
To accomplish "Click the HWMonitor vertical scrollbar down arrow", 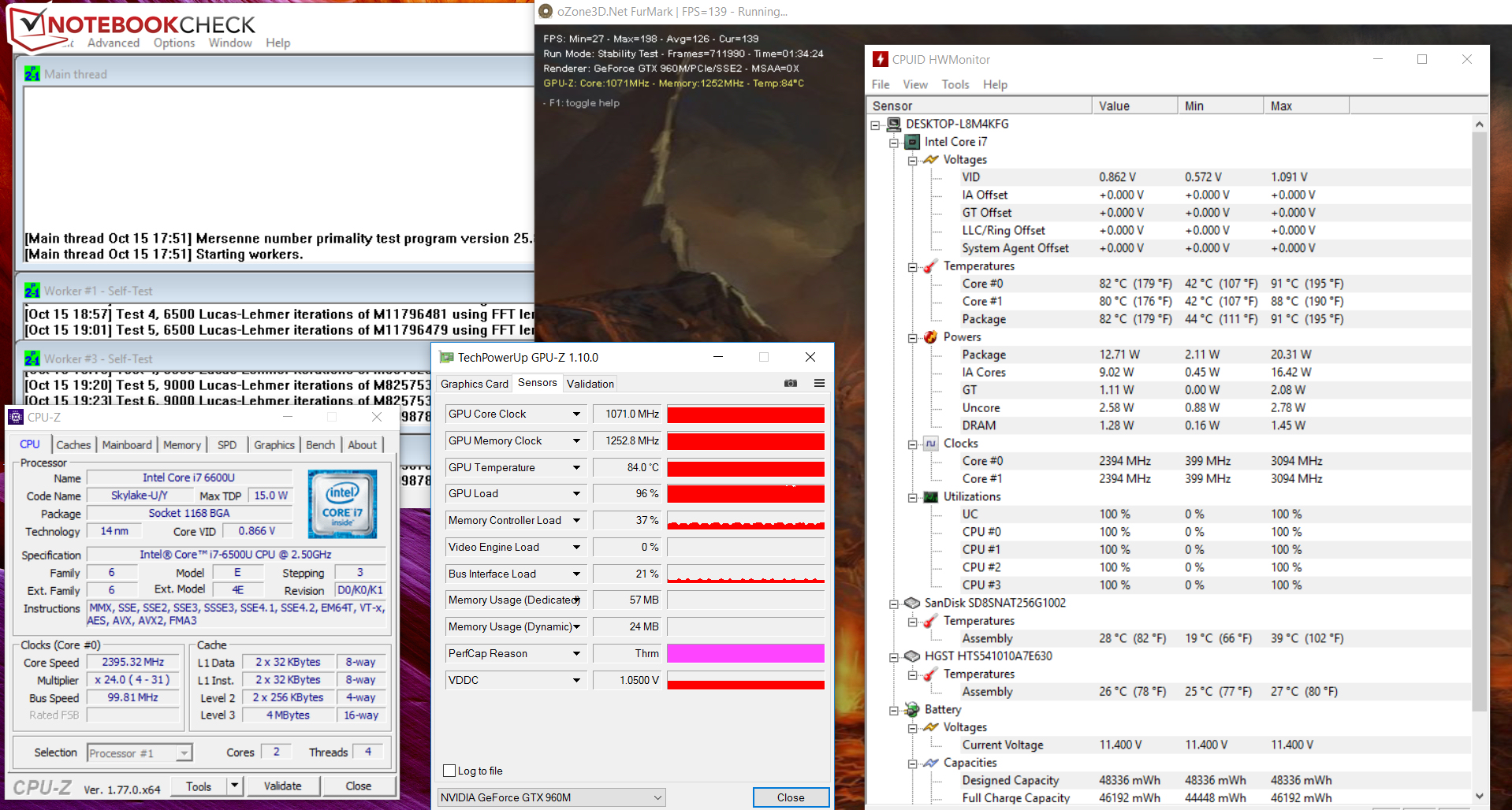I will click(1480, 796).
